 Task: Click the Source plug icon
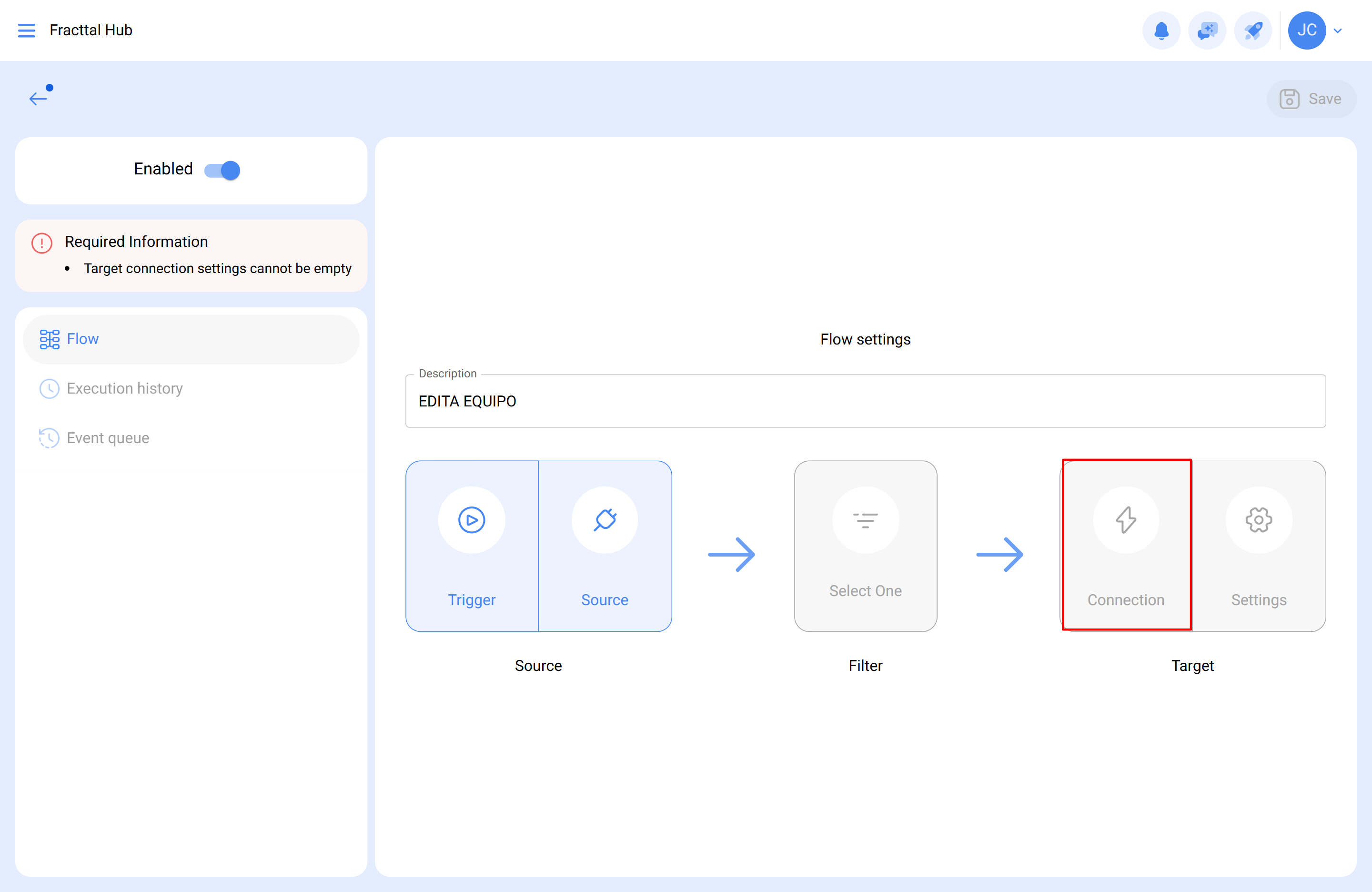point(605,519)
